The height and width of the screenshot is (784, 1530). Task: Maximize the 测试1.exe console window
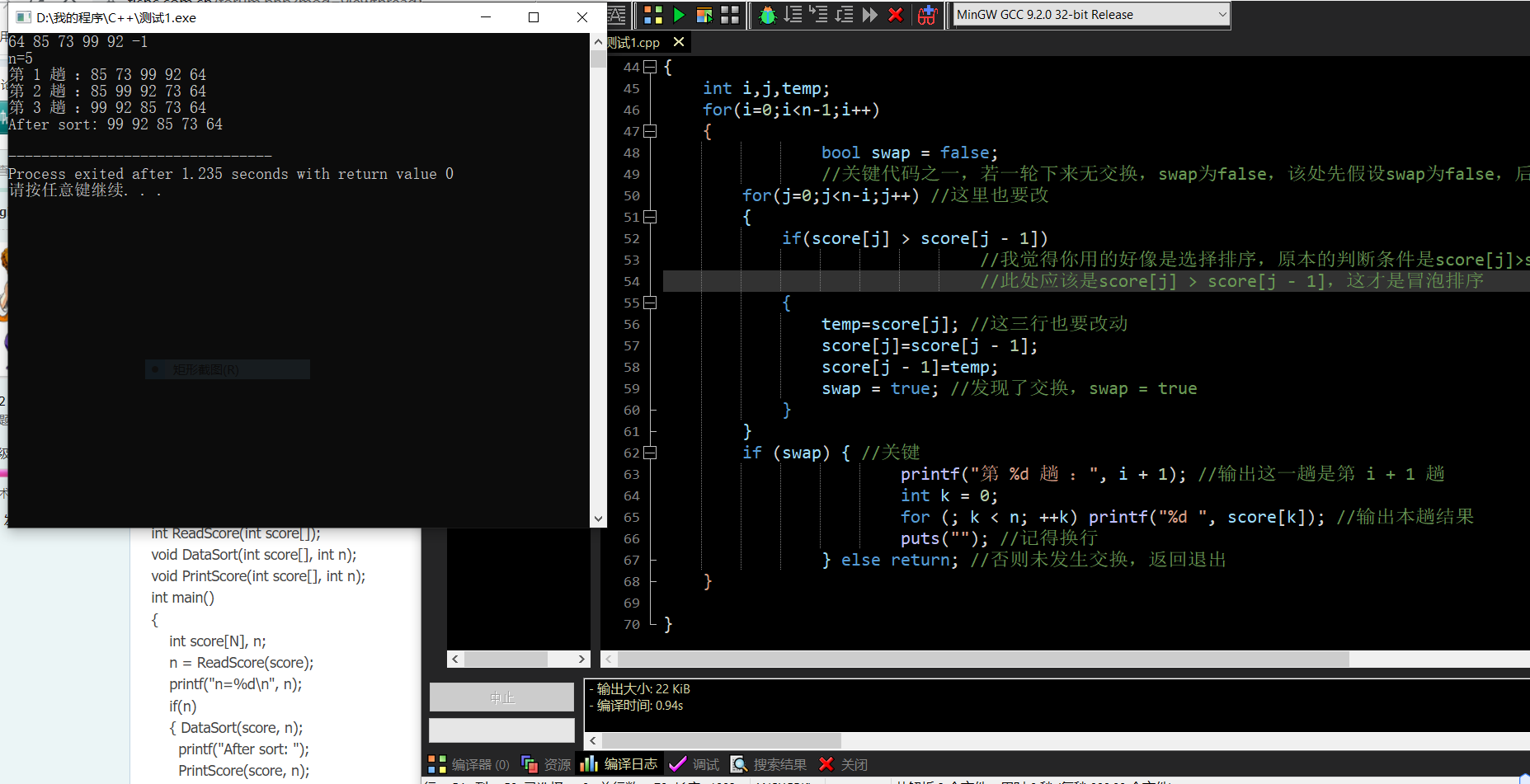click(534, 17)
